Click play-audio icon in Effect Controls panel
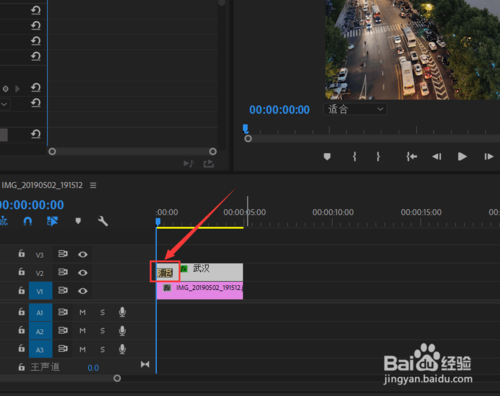 tap(189, 163)
